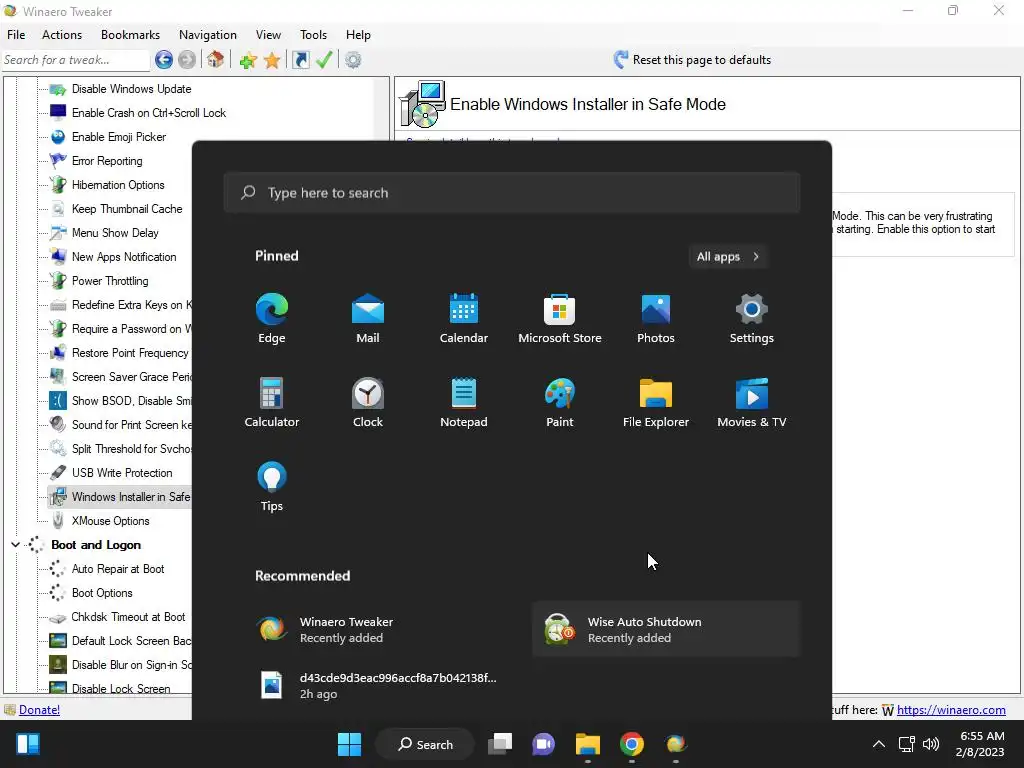The image size is (1024, 768).
Task: Open Task View in taskbar
Action: (500, 744)
